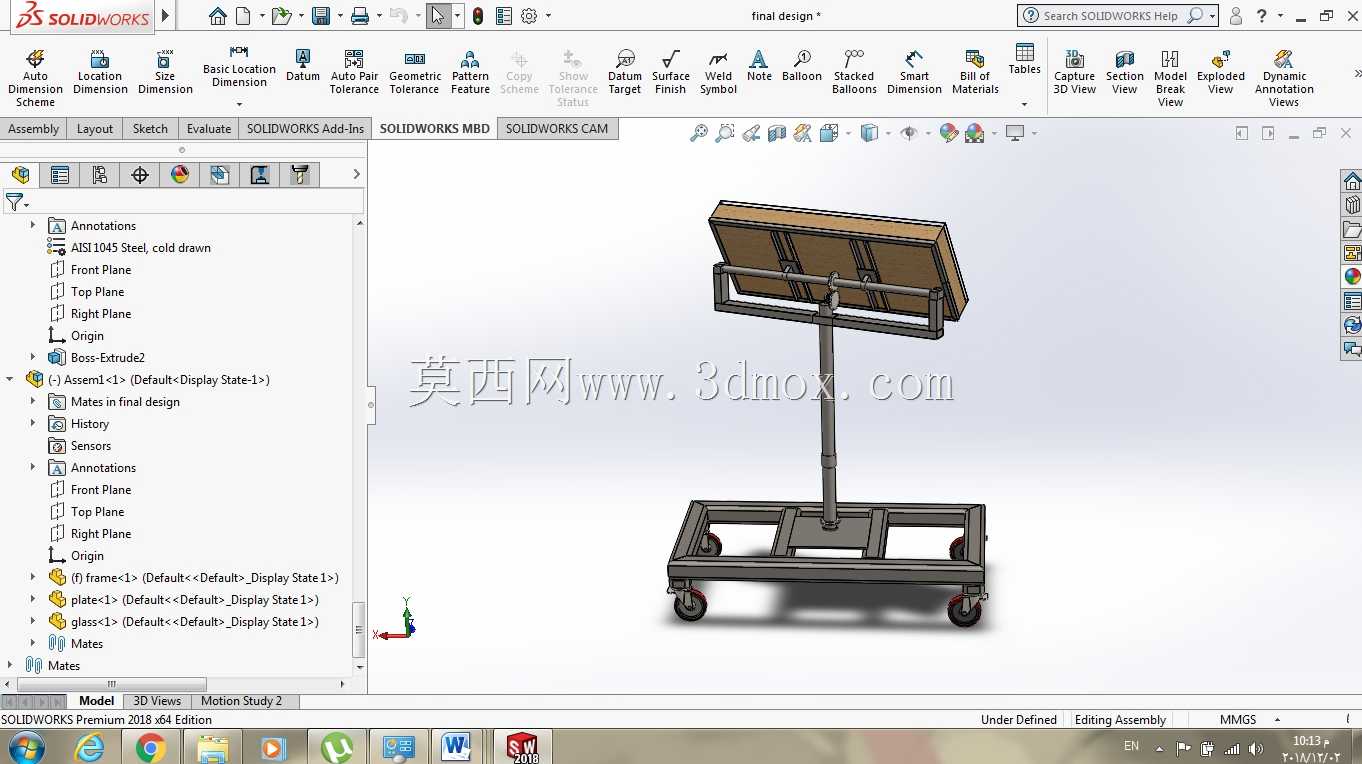The height and width of the screenshot is (764, 1362).
Task: Open the DisplayManager color ball tab
Action: click(x=180, y=175)
